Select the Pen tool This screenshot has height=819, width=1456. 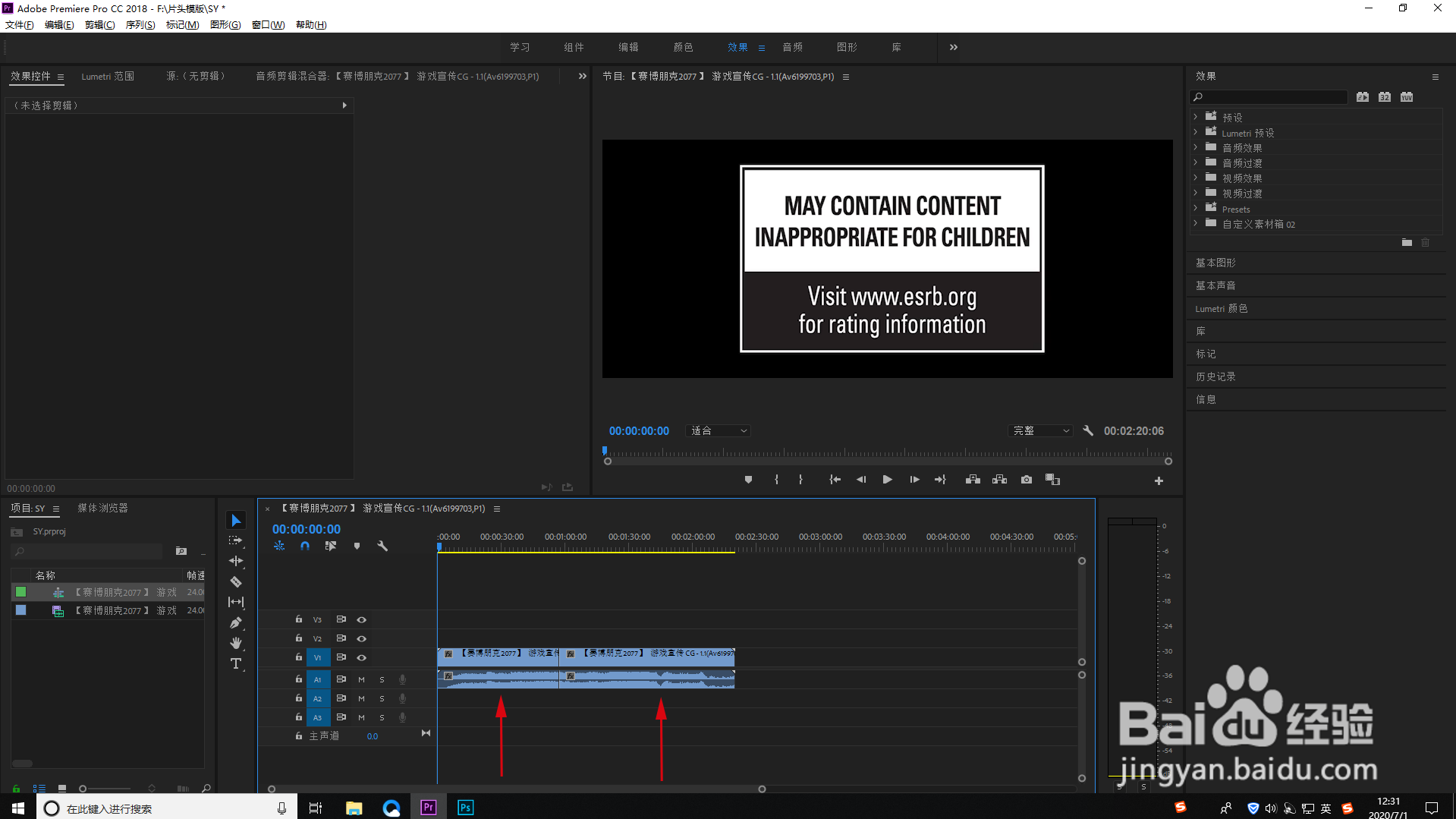[x=236, y=622]
